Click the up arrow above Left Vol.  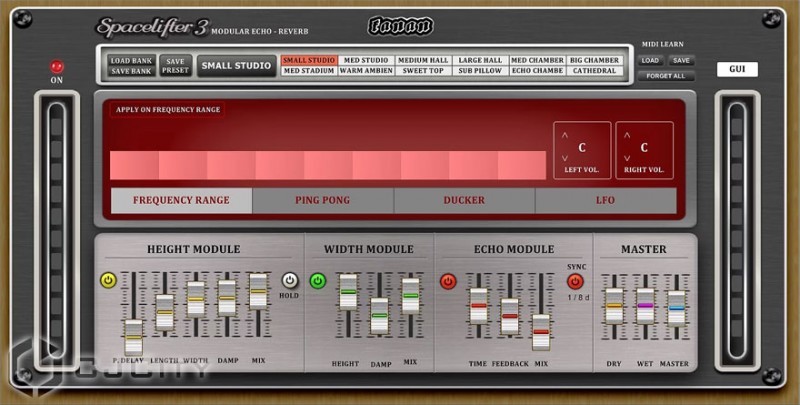tap(564, 135)
